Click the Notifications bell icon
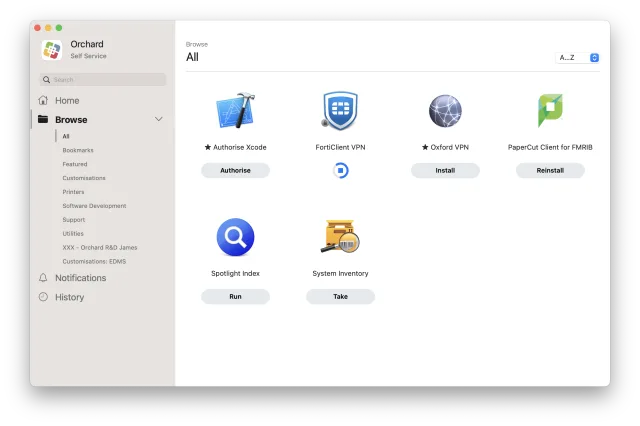640x426 pixels. tap(43, 277)
